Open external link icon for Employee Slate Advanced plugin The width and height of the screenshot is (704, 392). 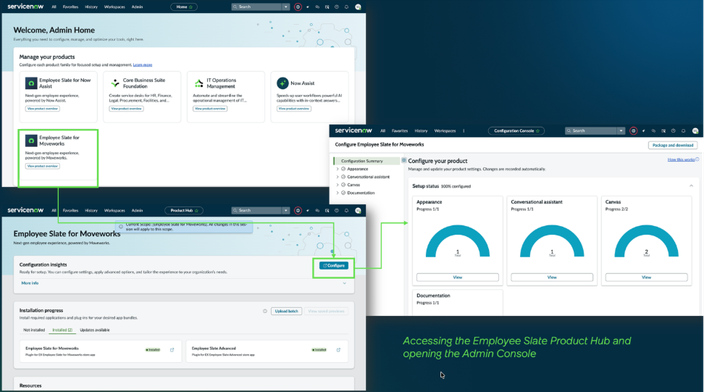339,350
